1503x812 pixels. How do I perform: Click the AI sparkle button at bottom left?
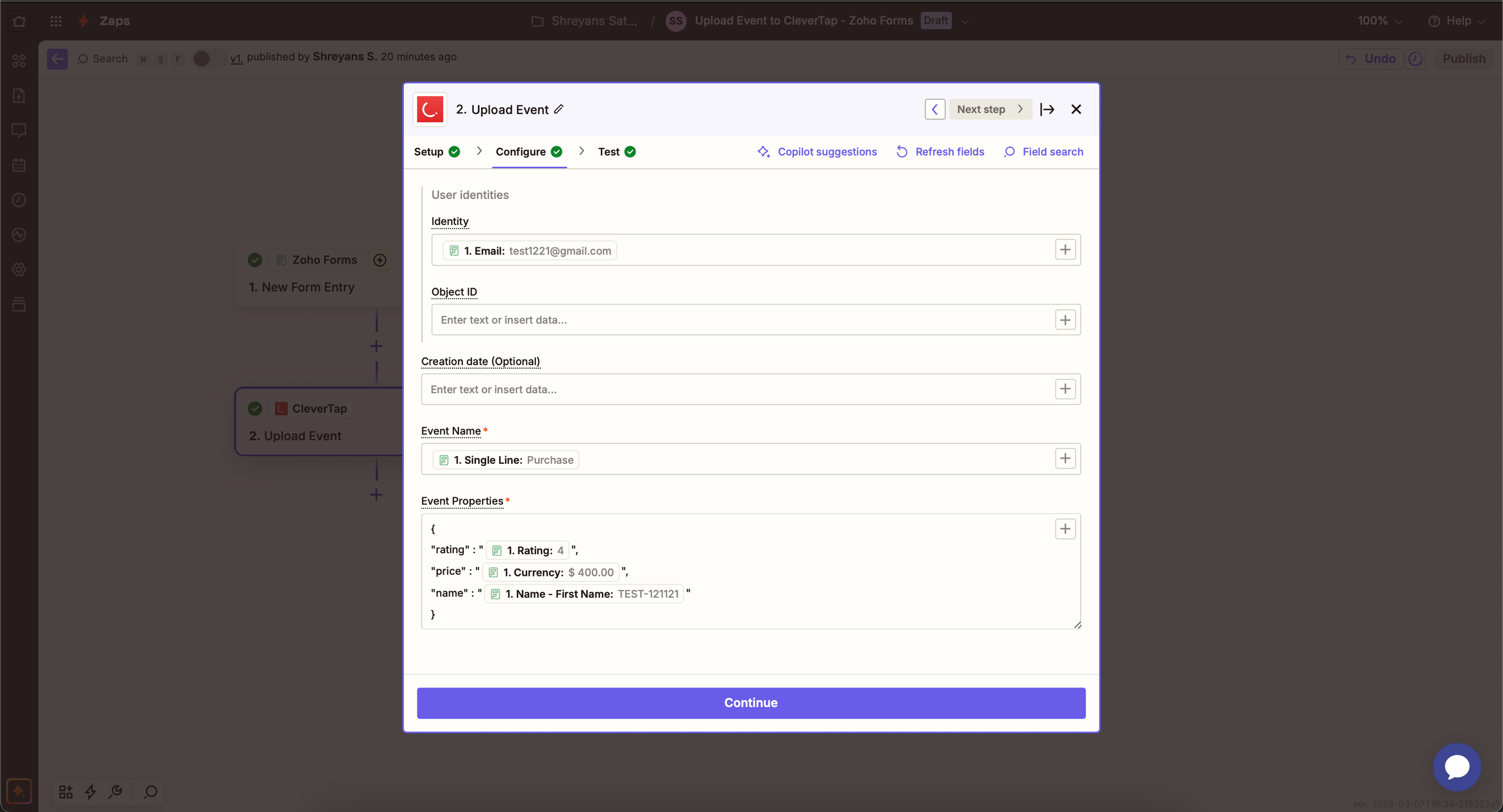(x=19, y=791)
